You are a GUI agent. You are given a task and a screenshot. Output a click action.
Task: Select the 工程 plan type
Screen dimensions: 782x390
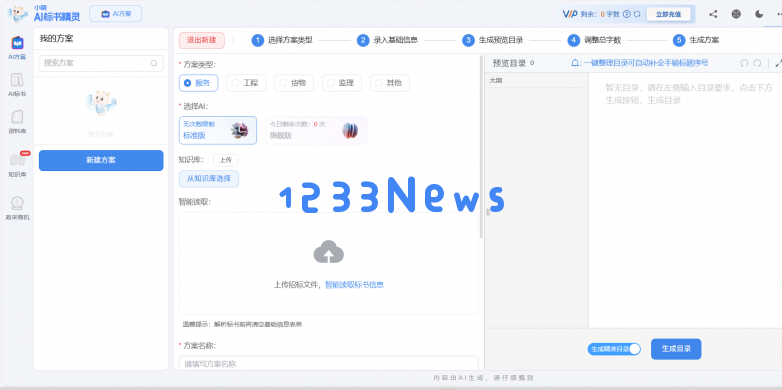click(246, 83)
